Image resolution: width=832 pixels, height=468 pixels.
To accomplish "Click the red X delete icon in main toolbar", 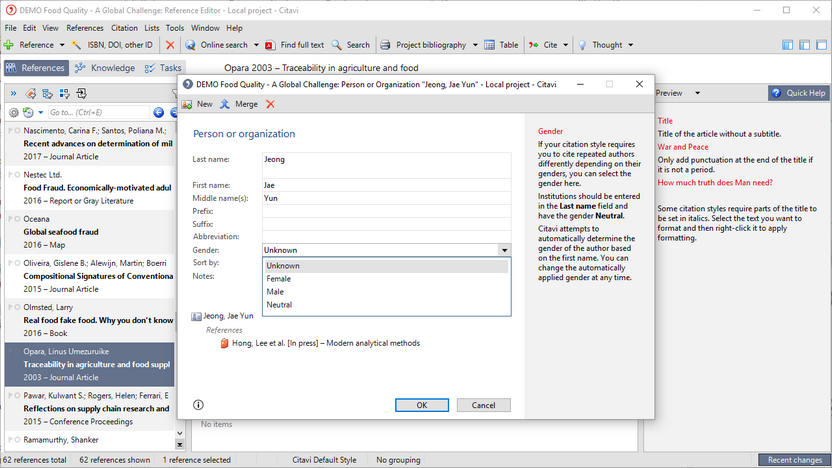I will tap(170, 45).
